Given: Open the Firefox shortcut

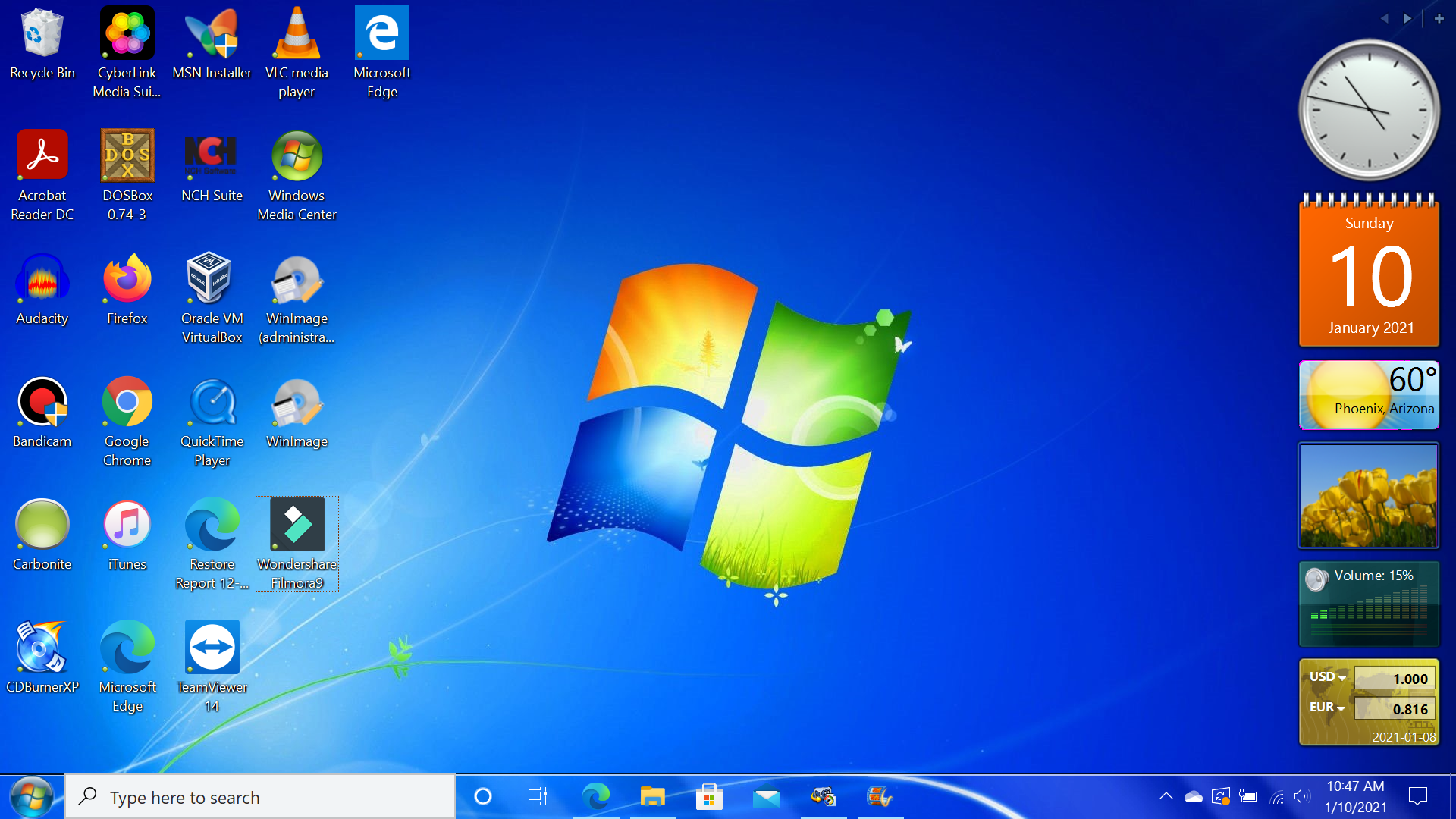Looking at the screenshot, I should (127, 289).
